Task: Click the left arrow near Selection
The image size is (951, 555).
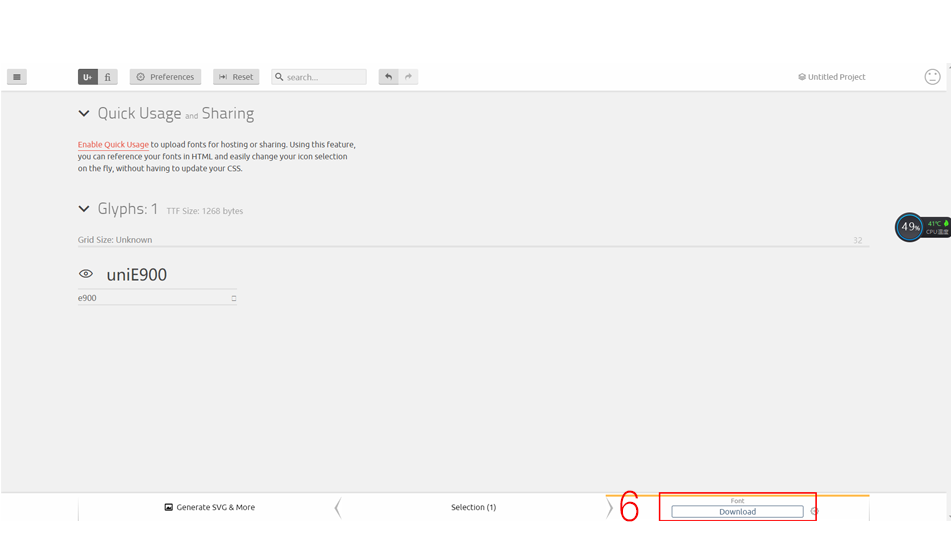Action: point(338,508)
